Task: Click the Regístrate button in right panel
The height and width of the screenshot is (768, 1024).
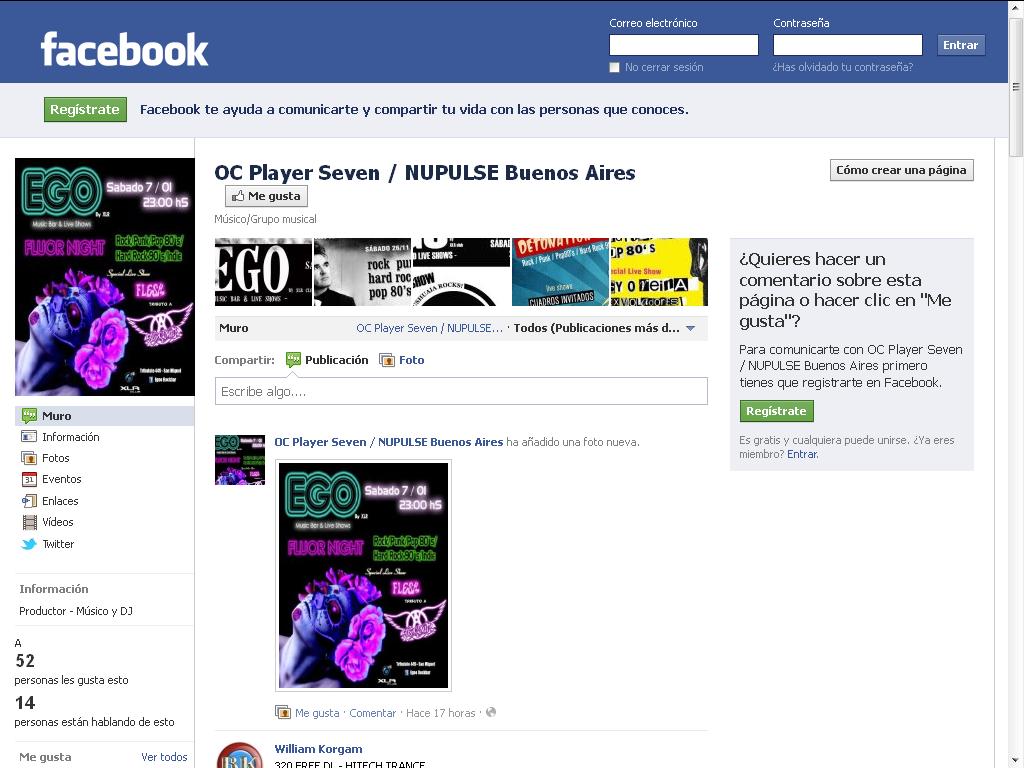Action: click(776, 411)
